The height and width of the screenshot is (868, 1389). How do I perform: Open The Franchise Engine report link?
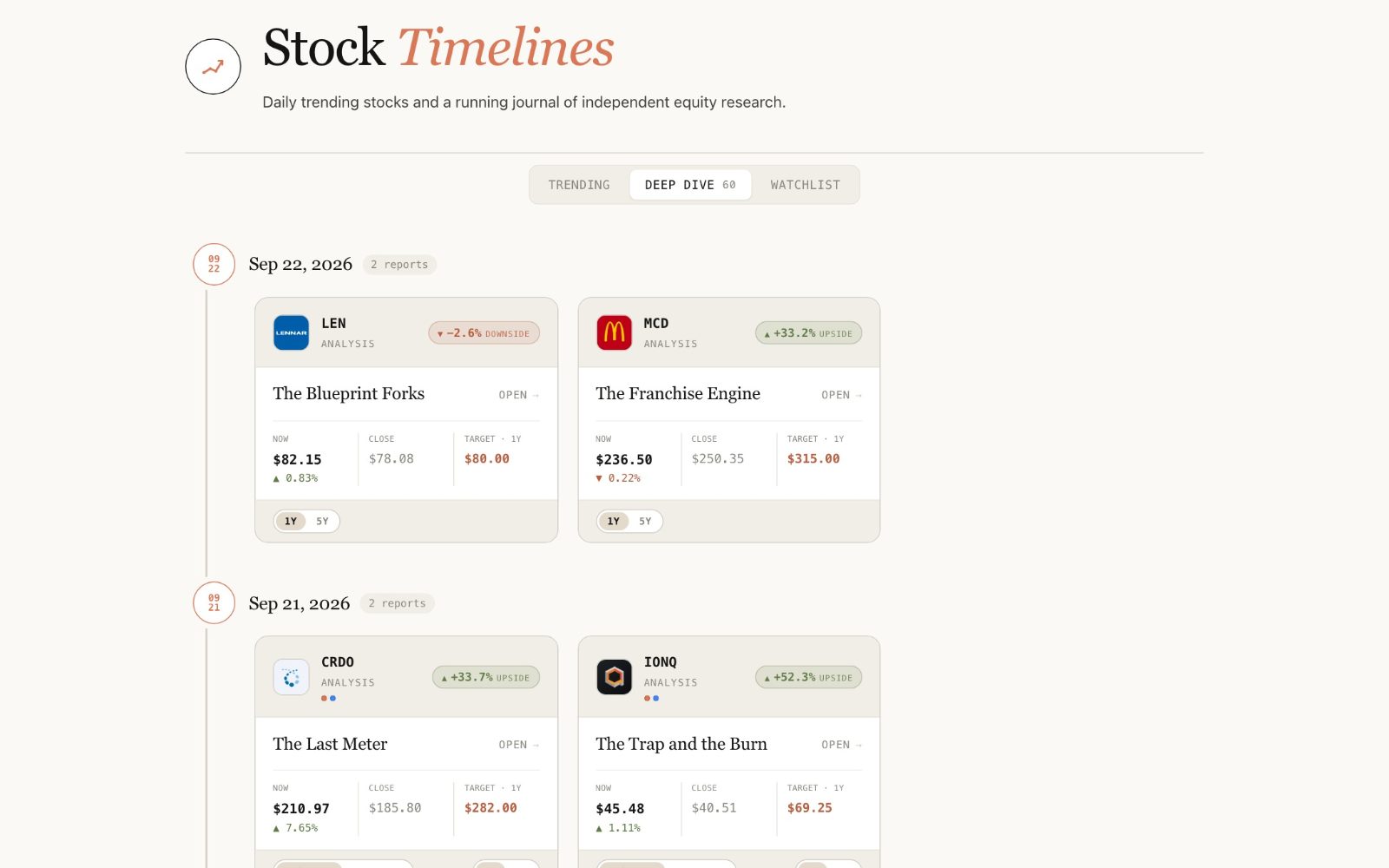tap(842, 395)
